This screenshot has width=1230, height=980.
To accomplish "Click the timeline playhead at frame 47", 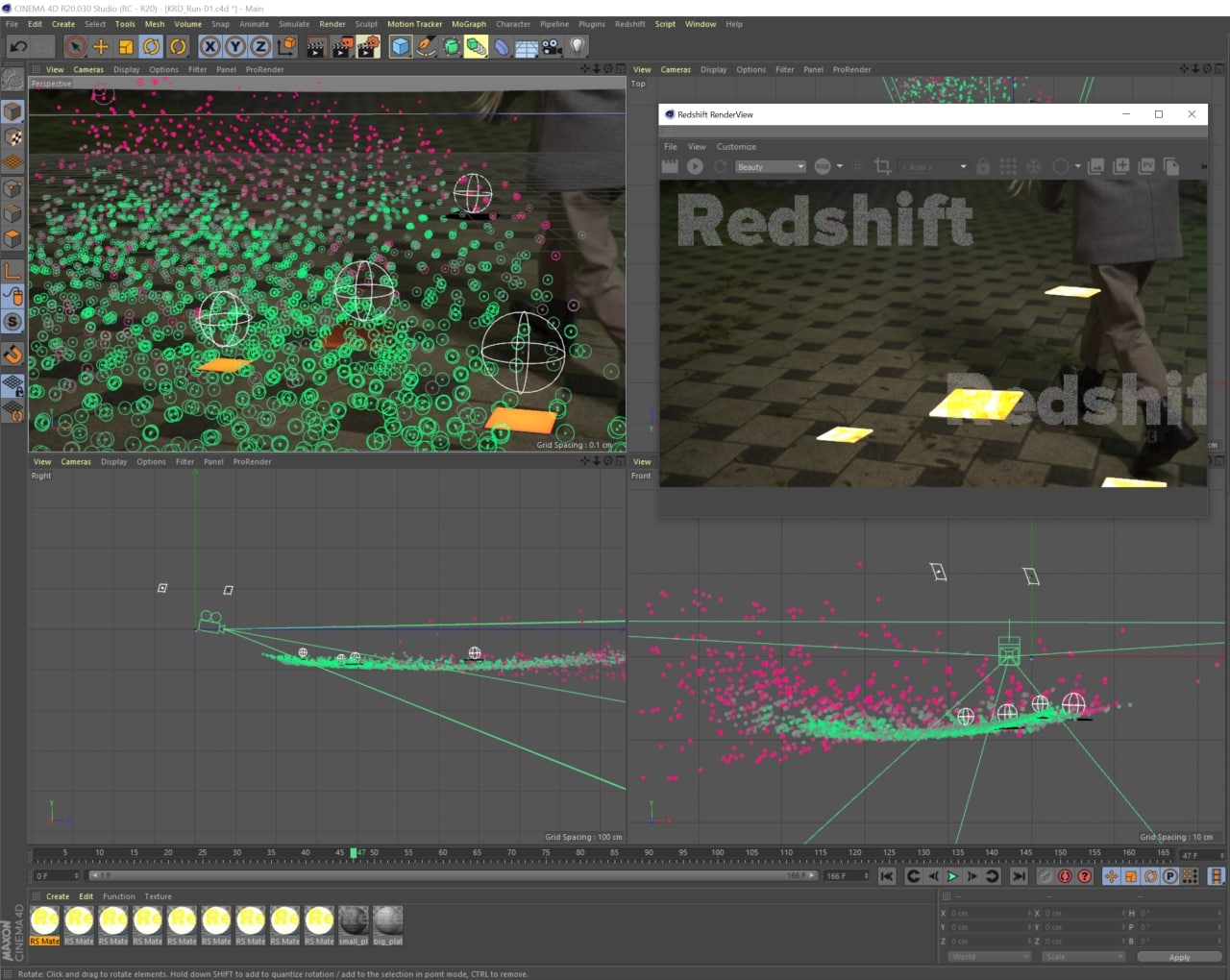I will click(354, 853).
